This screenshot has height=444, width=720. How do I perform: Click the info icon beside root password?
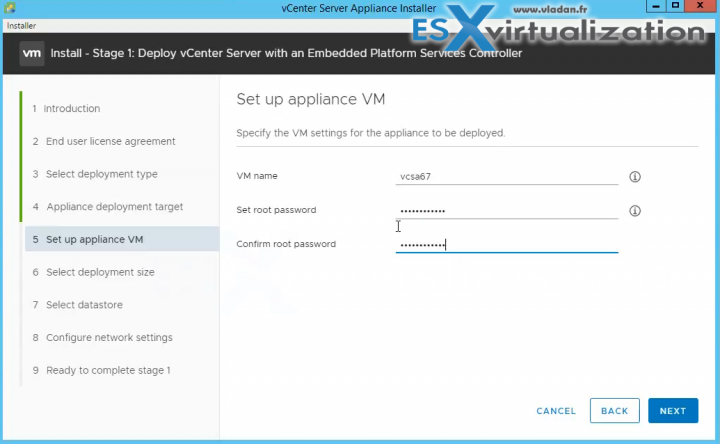634,211
